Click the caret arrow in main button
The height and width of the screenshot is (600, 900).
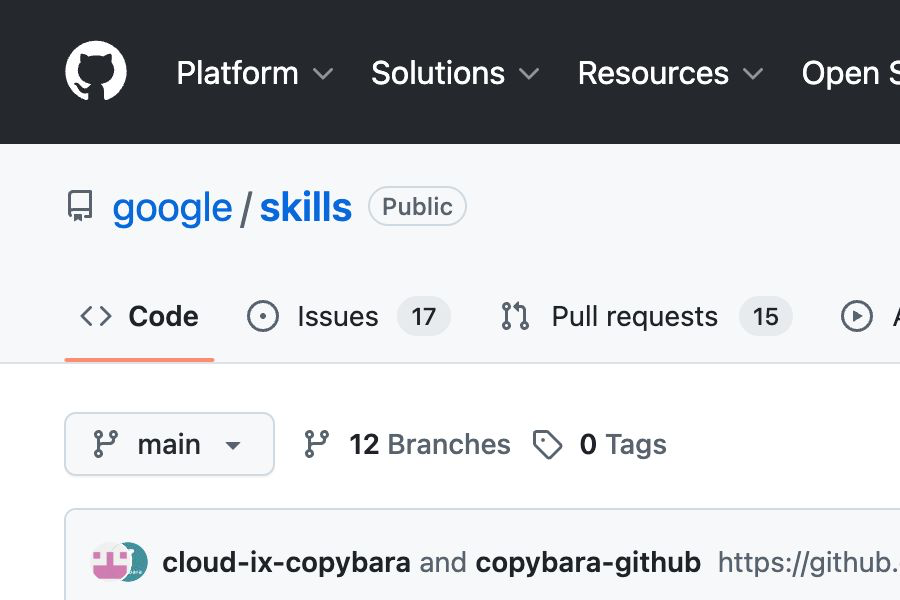233,445
